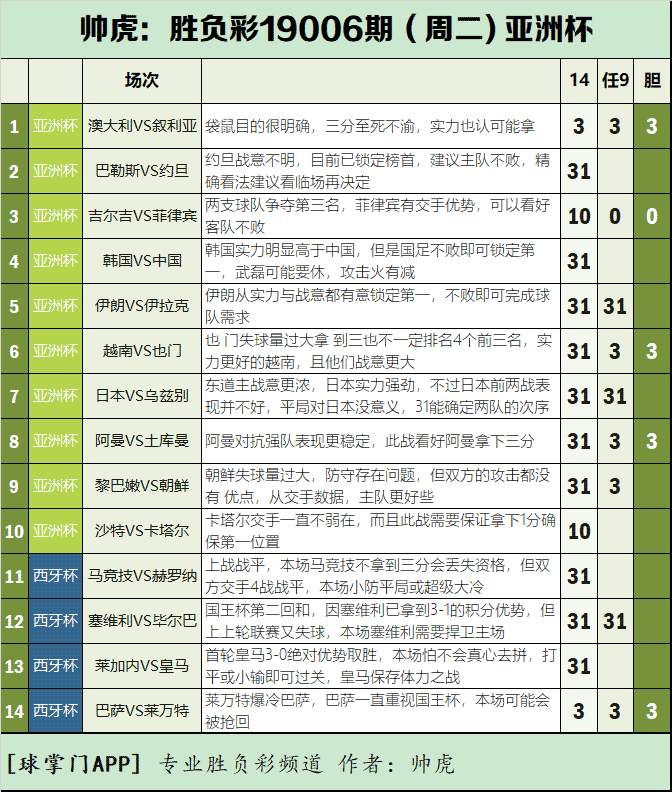Screen dimensions: 672x792
Task: Click the 胆 value 0 in row 3
Action: [x=652, y=217]
